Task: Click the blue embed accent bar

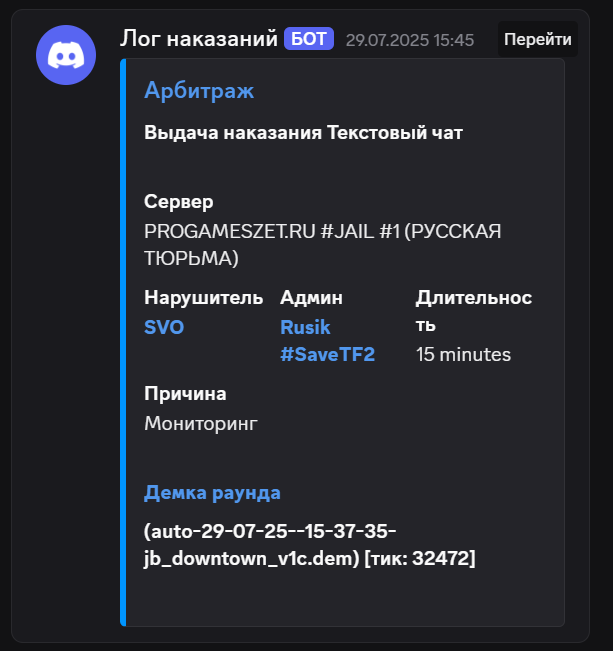Action: pos(123,343)
